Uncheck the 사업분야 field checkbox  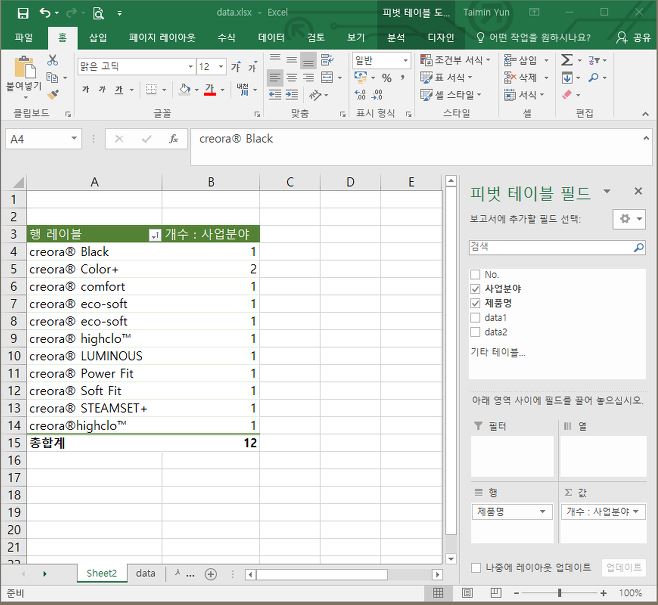(x=475, y=289)
